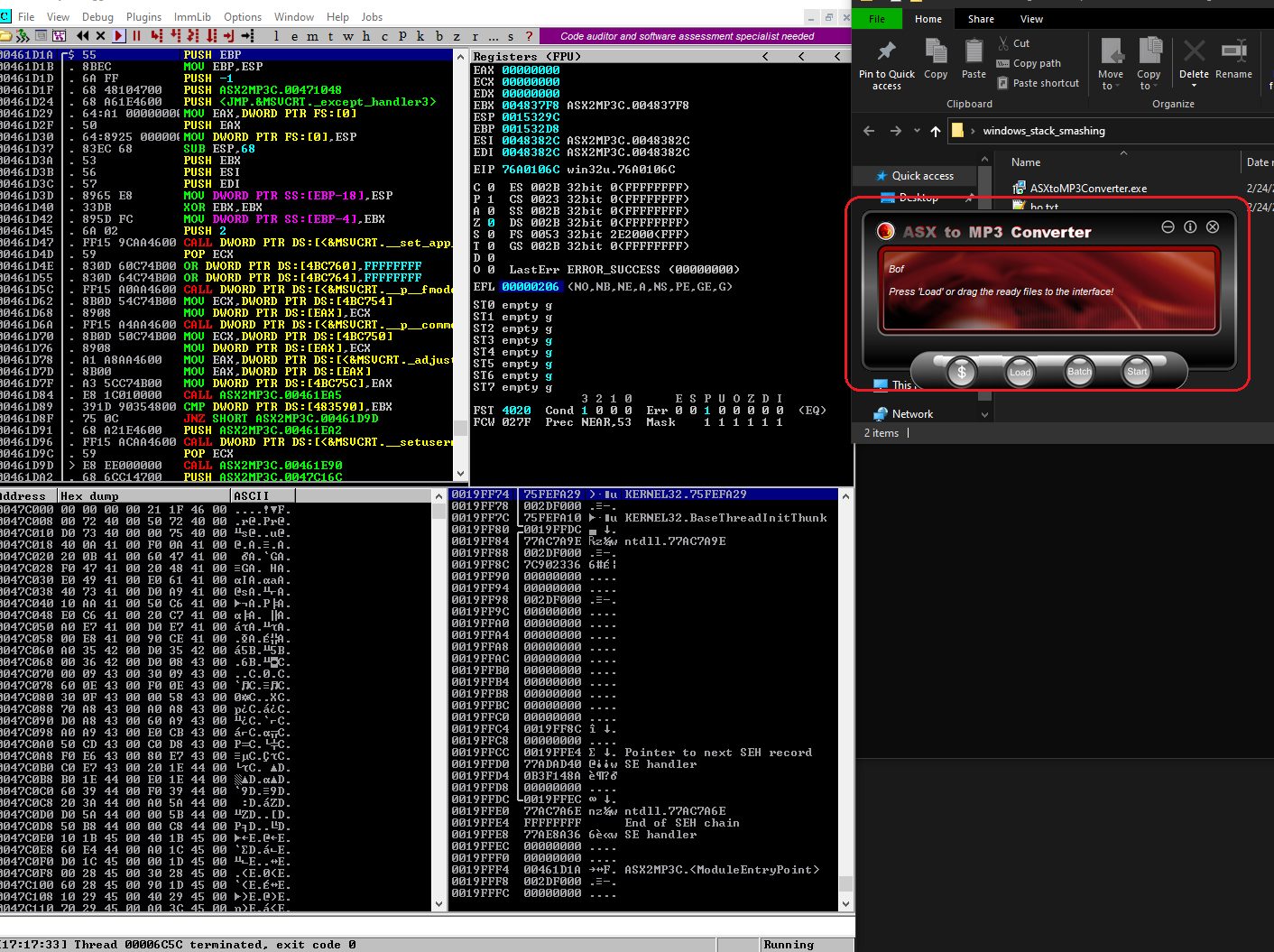This screenshot has width=1274, height=952.
Task: Open the CPU window via 'c' button
Action: (384, 36)
